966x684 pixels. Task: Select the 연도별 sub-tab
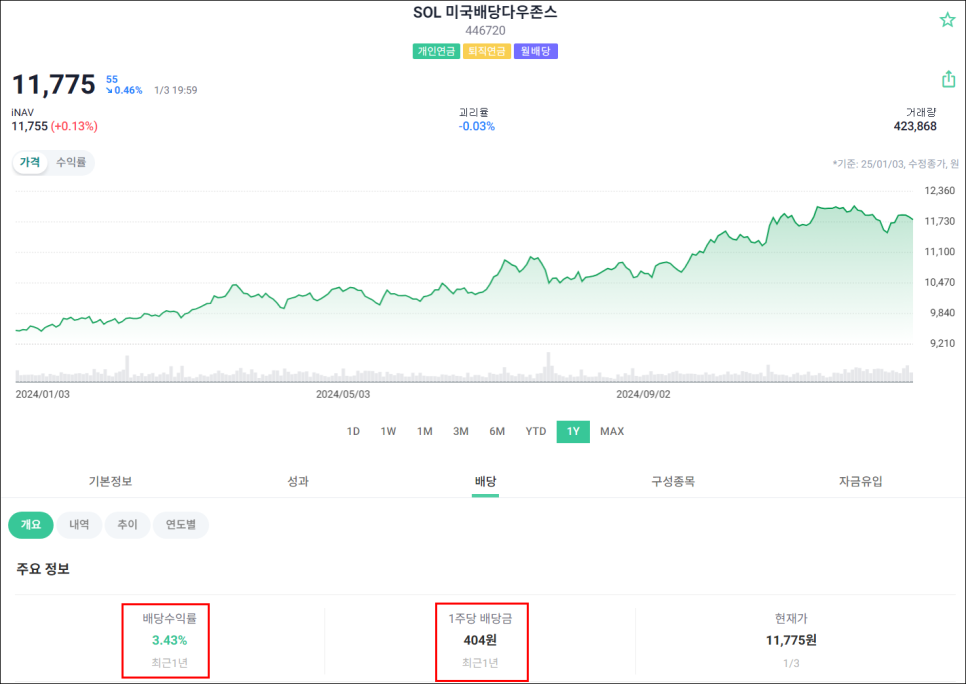click(x=181, y=524)
